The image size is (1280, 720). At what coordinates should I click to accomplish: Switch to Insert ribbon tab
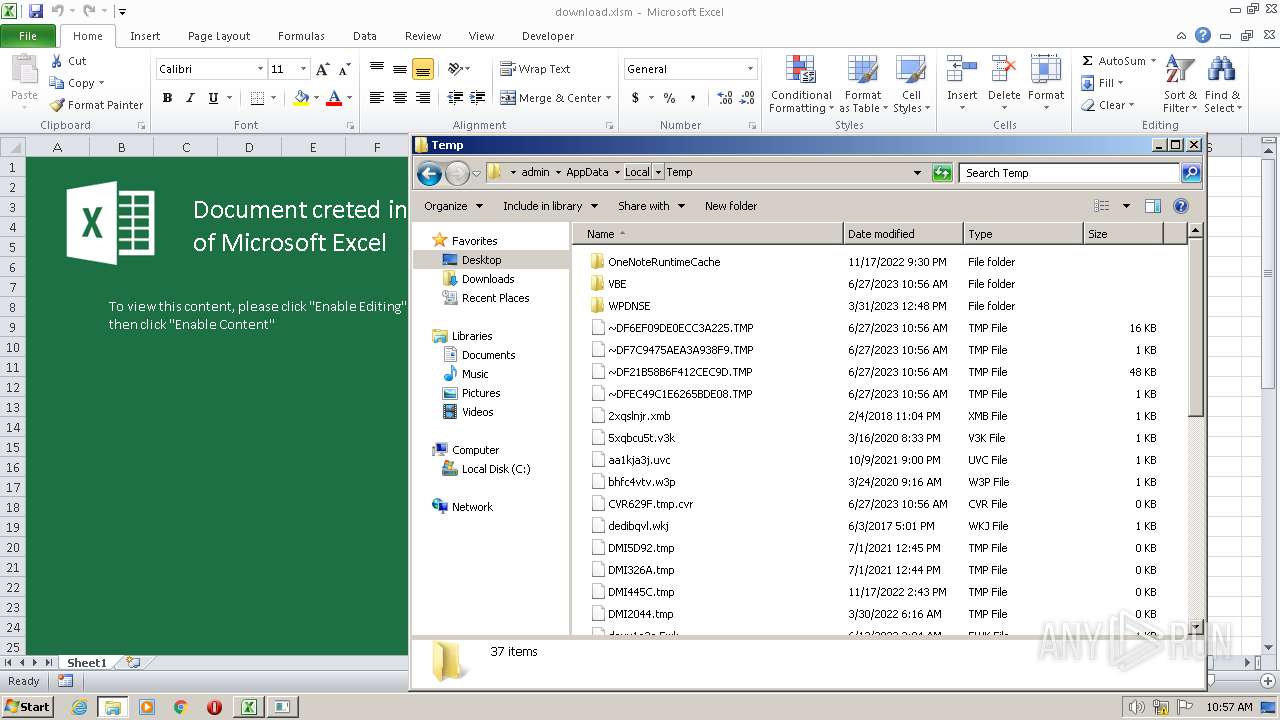pyautogui.click(x=145, y=36)
